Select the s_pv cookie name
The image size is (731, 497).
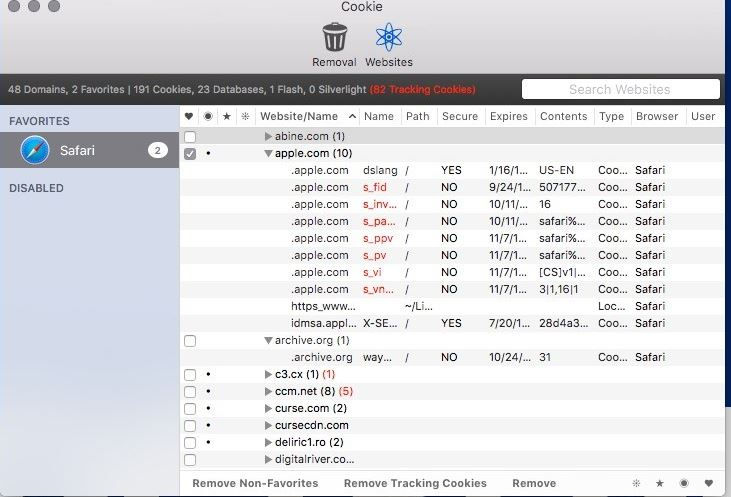[x=374, y=255]
